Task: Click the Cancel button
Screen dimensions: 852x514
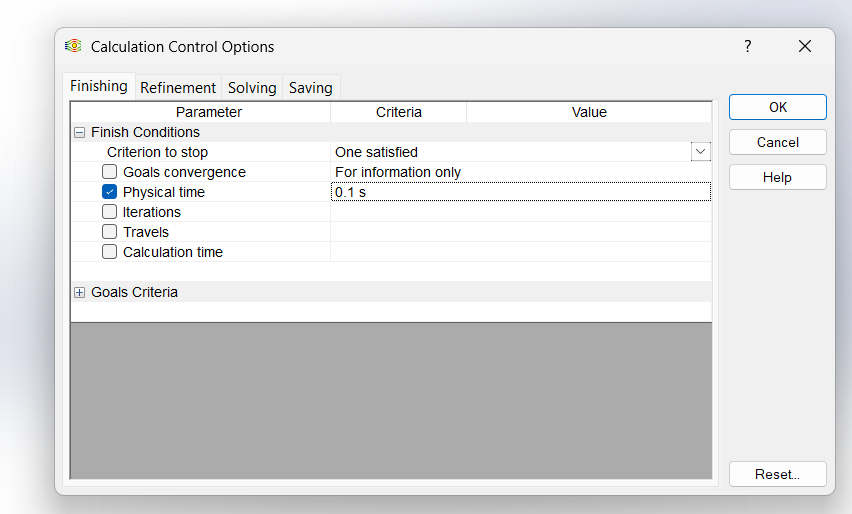Action: 778,142
